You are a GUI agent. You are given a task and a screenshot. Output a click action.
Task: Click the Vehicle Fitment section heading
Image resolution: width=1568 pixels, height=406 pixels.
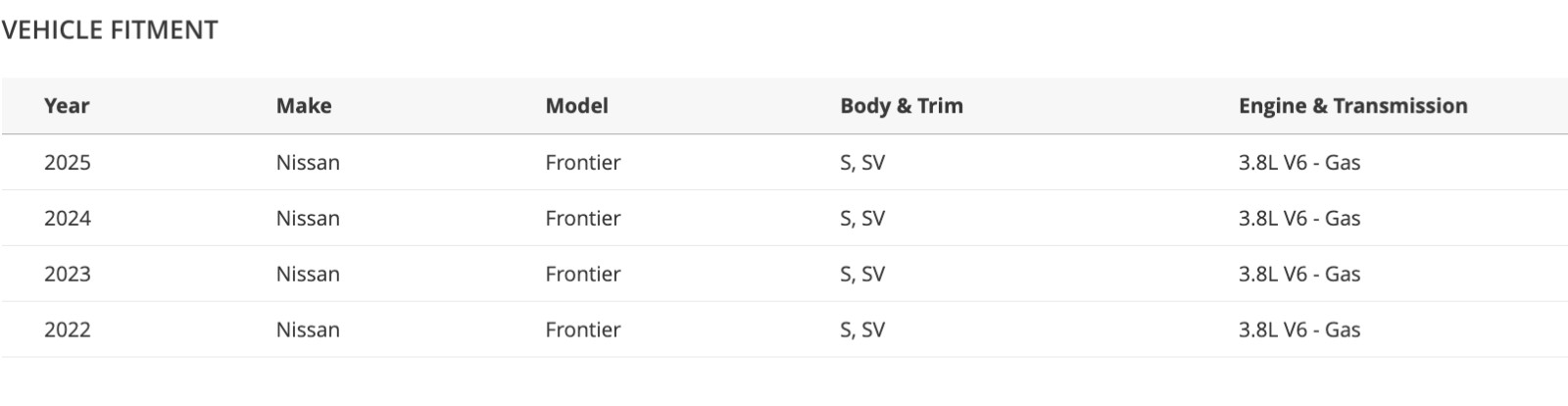coord(110,30)
